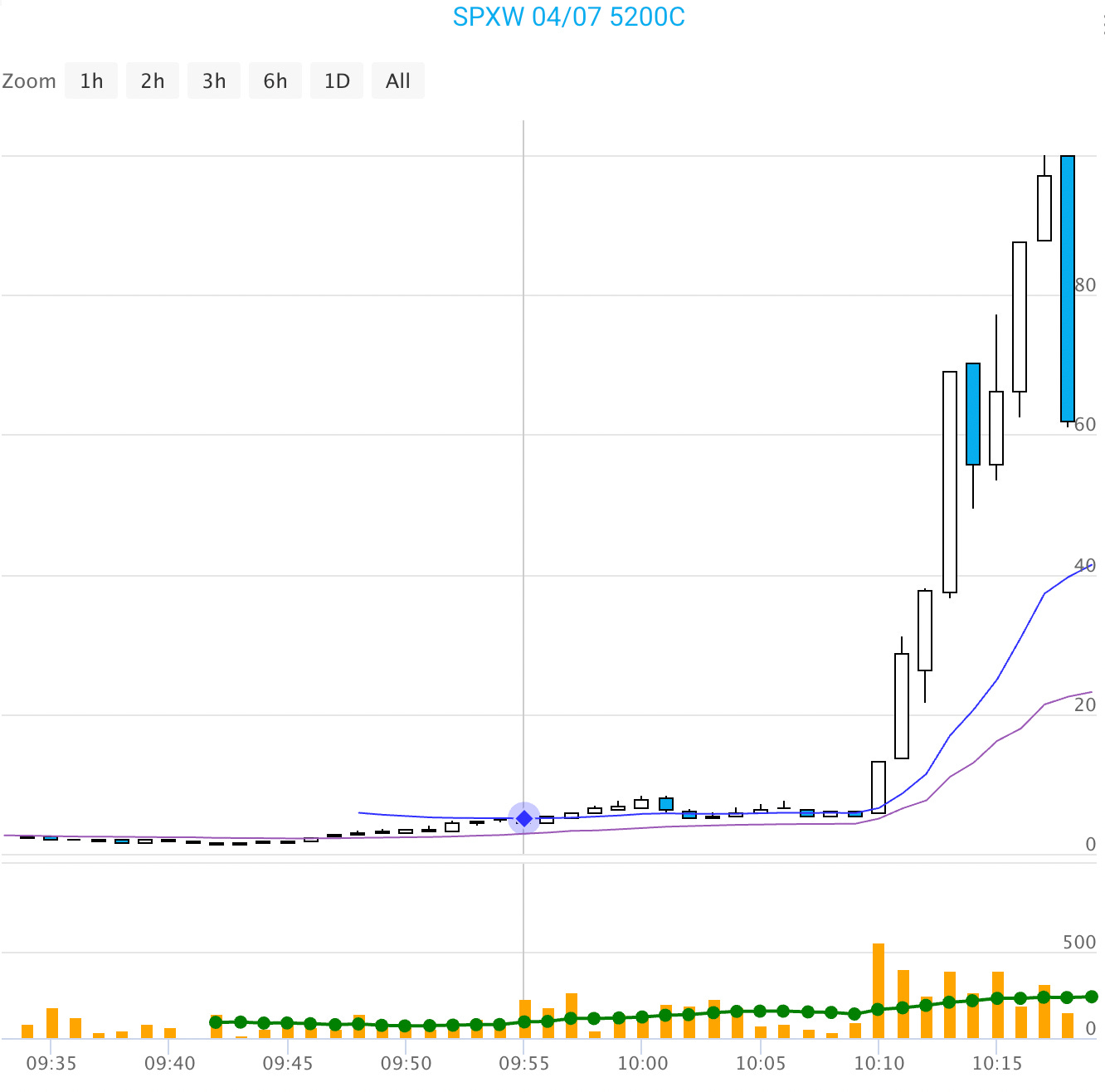This screenshot has height=1092, width=1105.
Task: Set chart zoom to 1D
Action: (337, 80)
